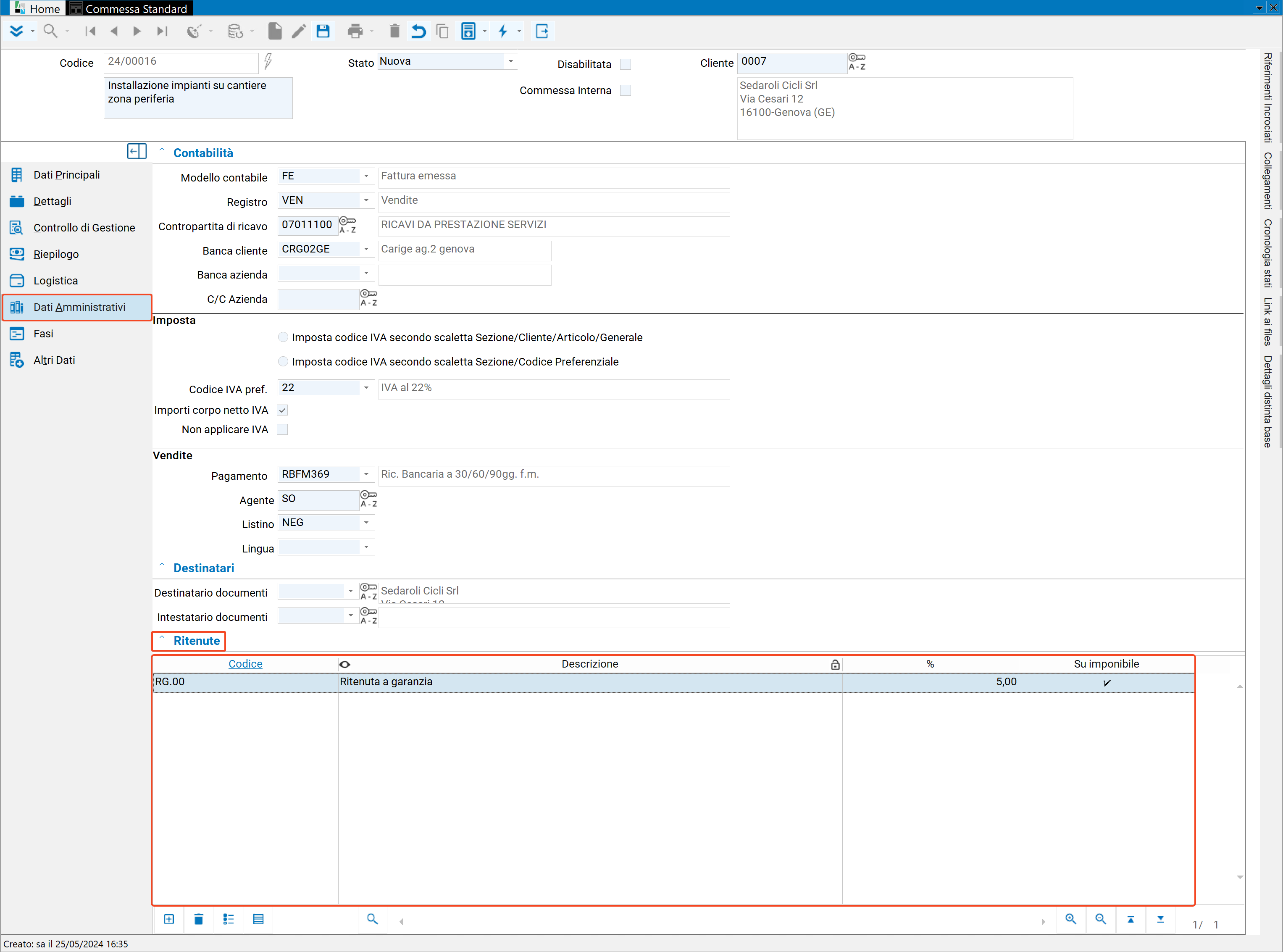1283x952 pixels.
Task: Select the RG.00 row in Ritenute grid
Action: pos(673,682)
